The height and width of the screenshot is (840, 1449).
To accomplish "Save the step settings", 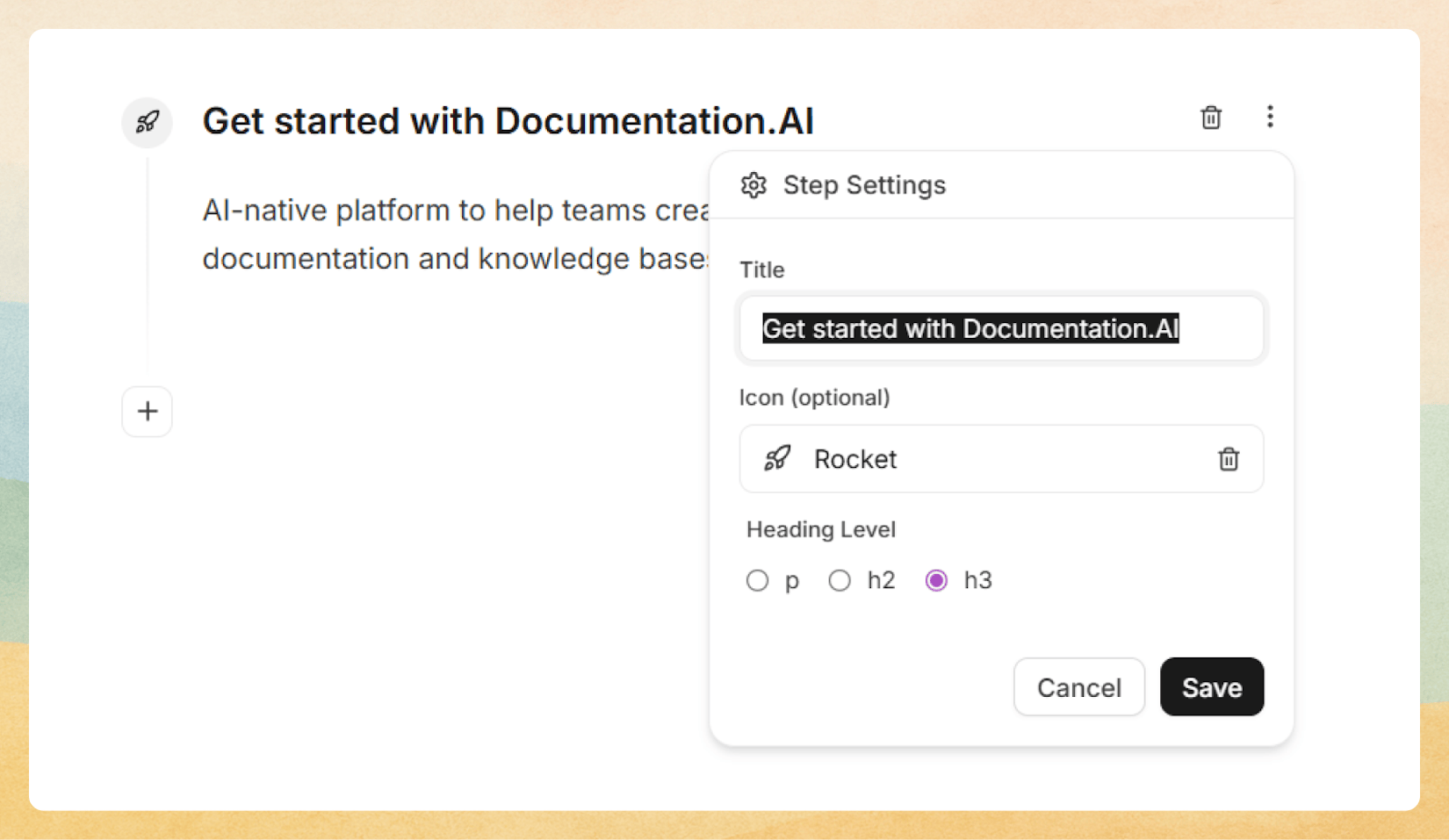I will click(1211, 687).
